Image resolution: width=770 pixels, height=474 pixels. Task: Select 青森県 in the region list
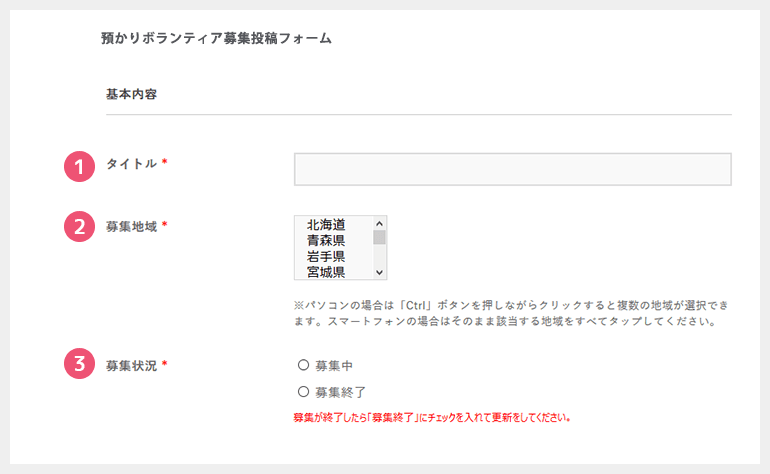326,240
